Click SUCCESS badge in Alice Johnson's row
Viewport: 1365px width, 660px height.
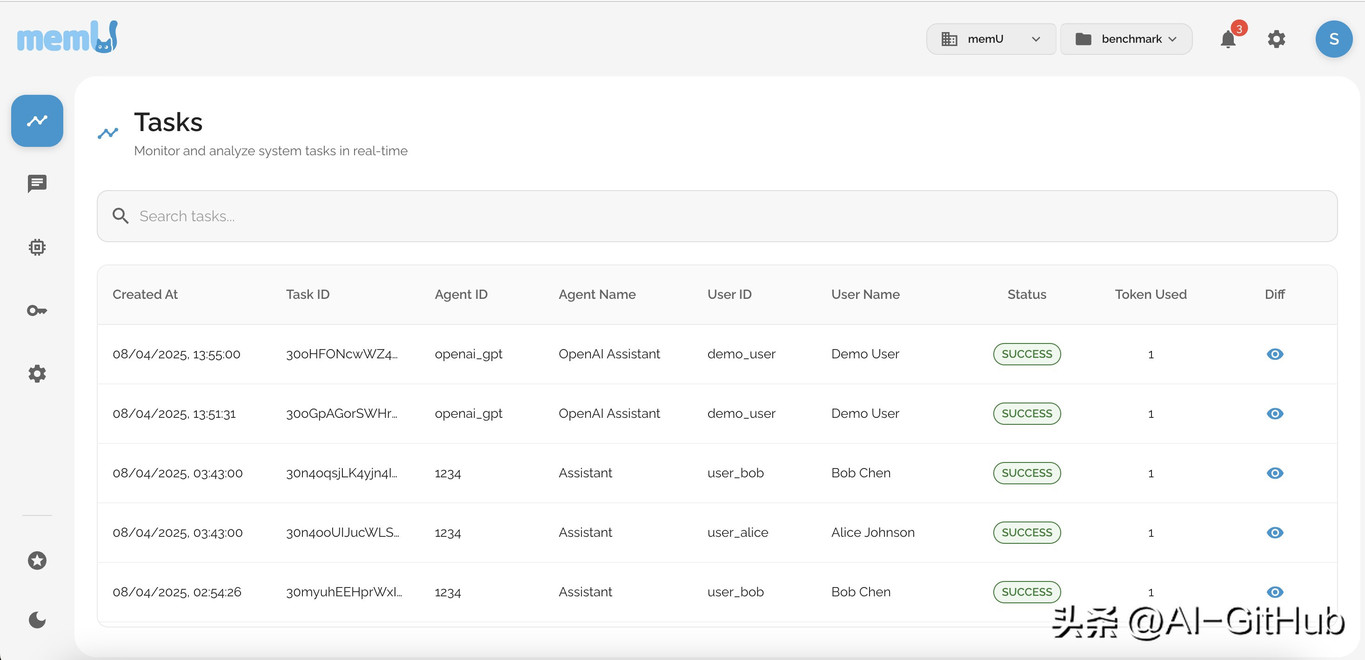coord(1027,532)
